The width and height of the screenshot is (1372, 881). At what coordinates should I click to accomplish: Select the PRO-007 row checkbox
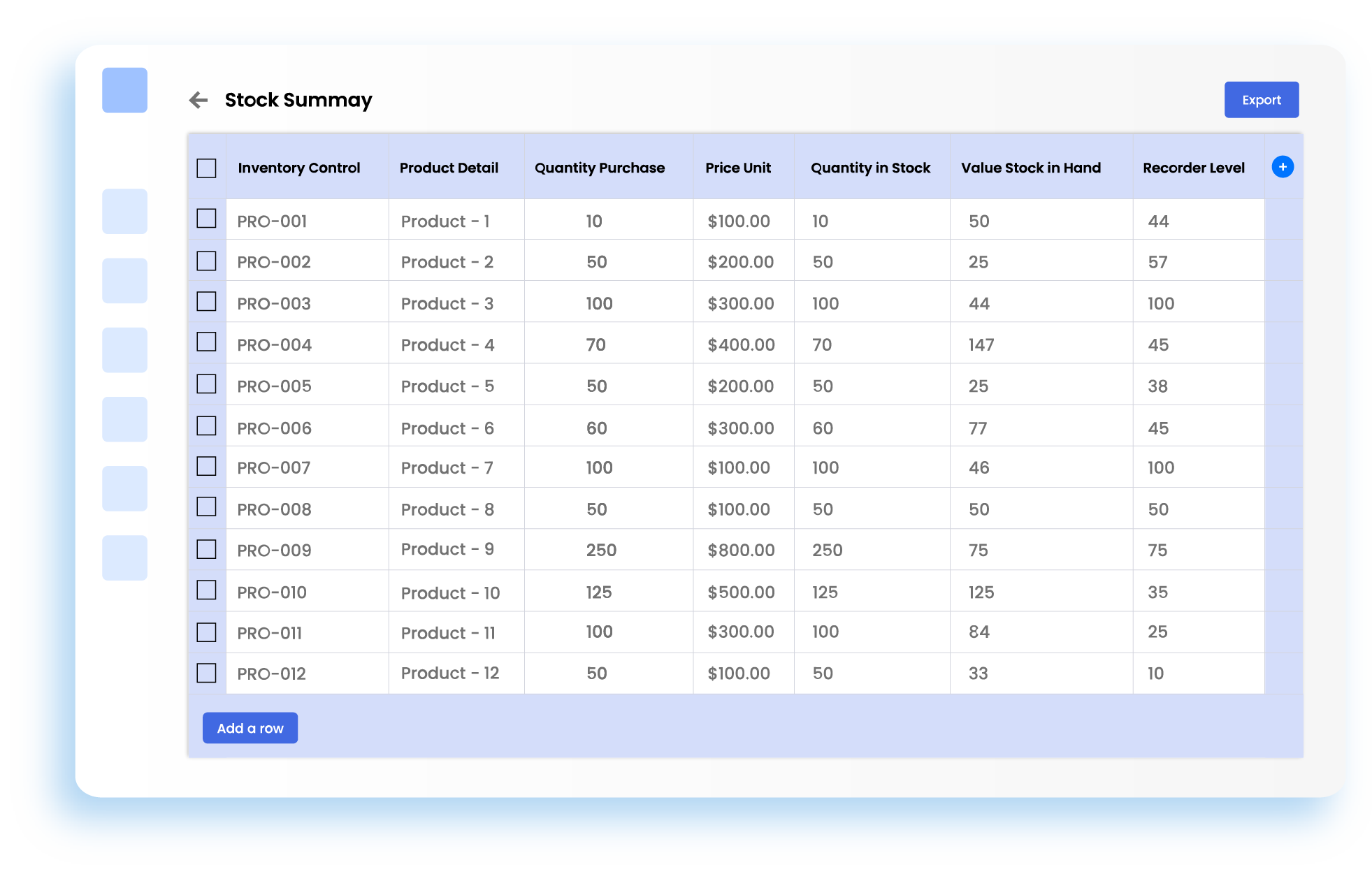(x=206, y=466)
